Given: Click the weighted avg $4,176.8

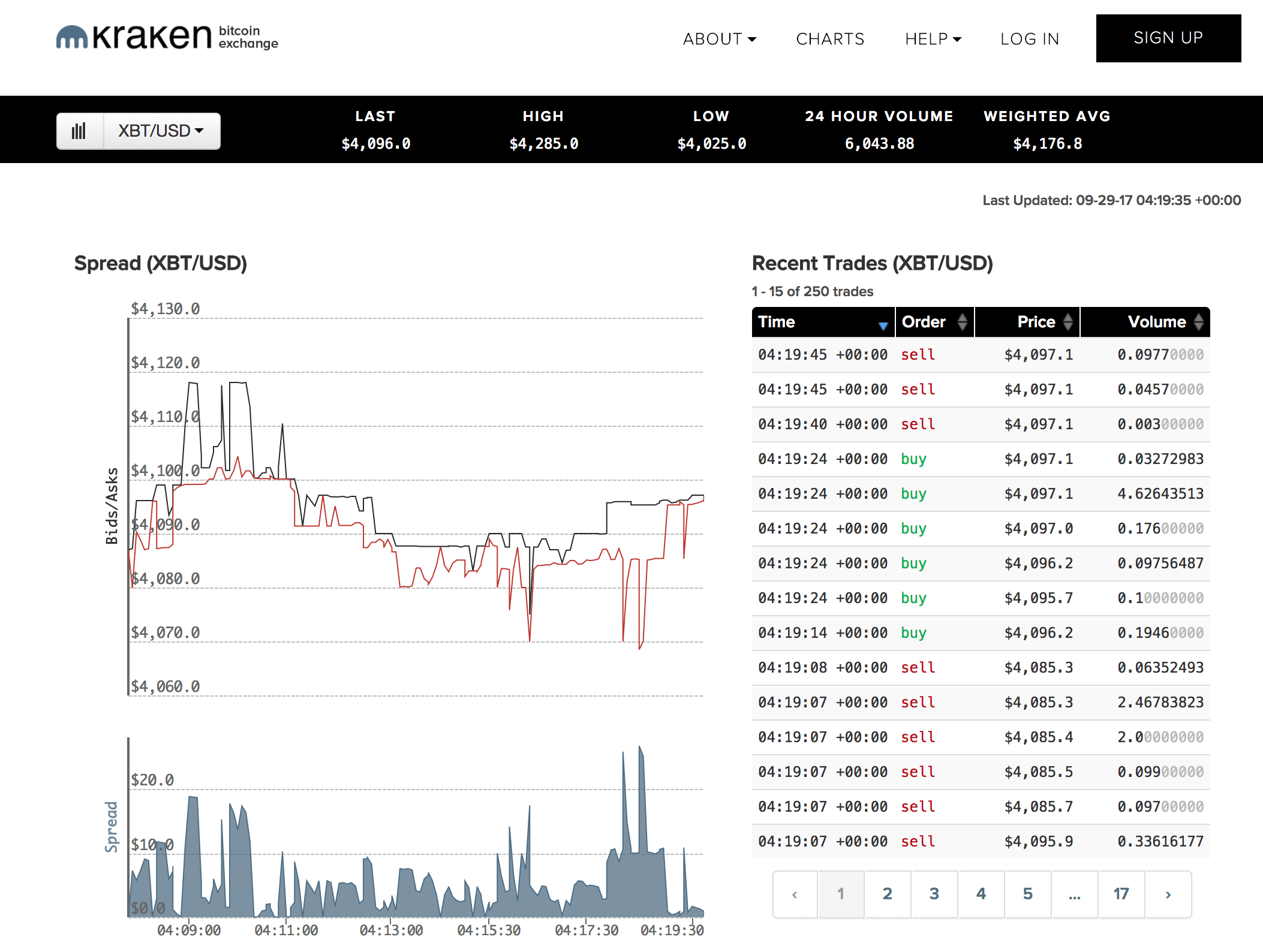Looking at the screenshot, I should point(1048,144).
